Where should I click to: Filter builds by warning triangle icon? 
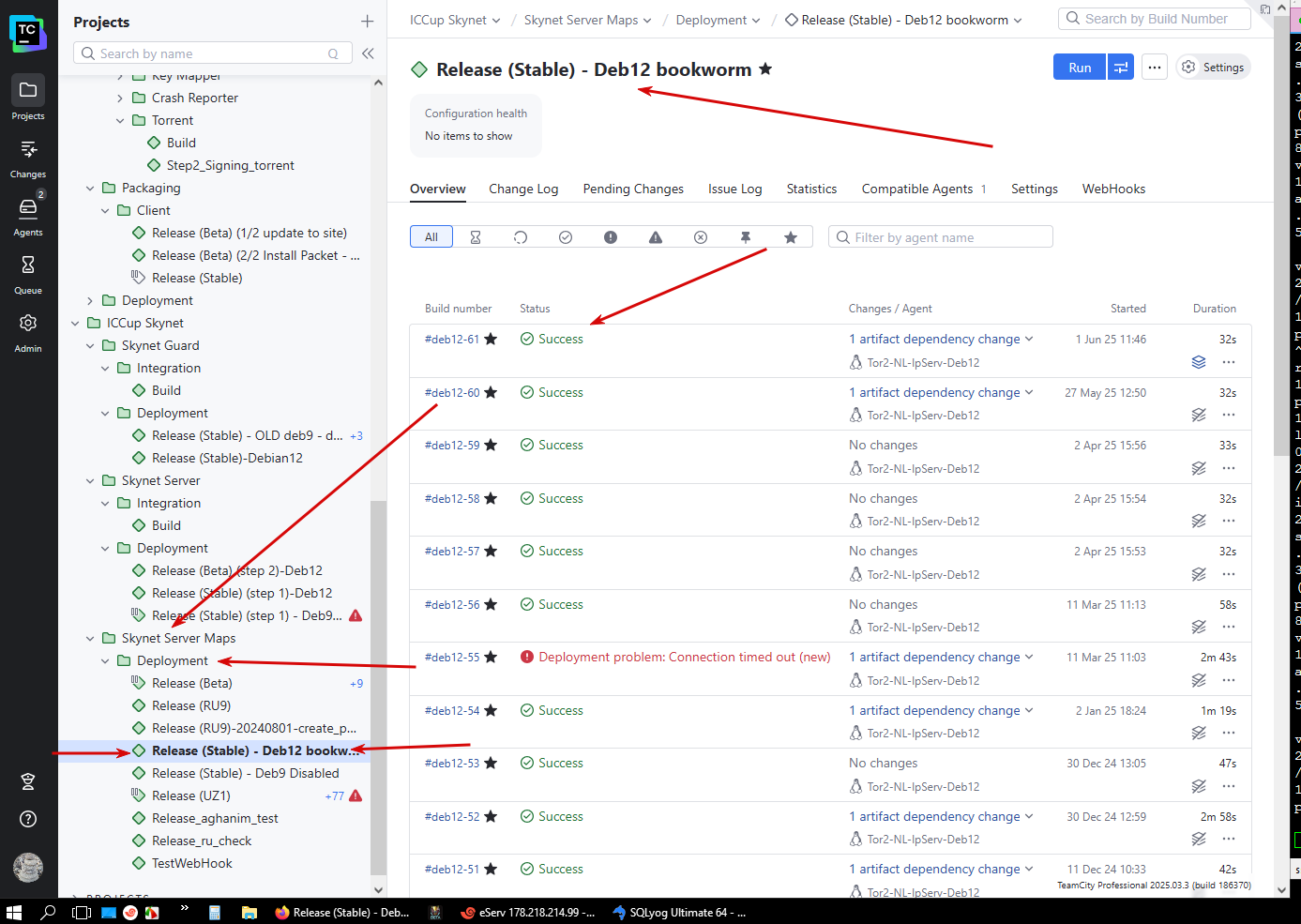(x=656, y=237)
